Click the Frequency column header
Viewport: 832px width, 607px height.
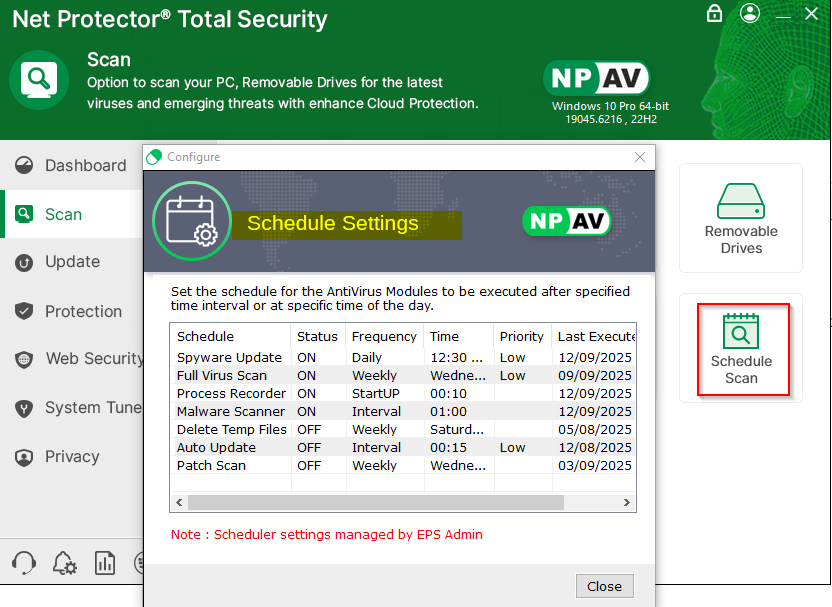tap(384, 336)
